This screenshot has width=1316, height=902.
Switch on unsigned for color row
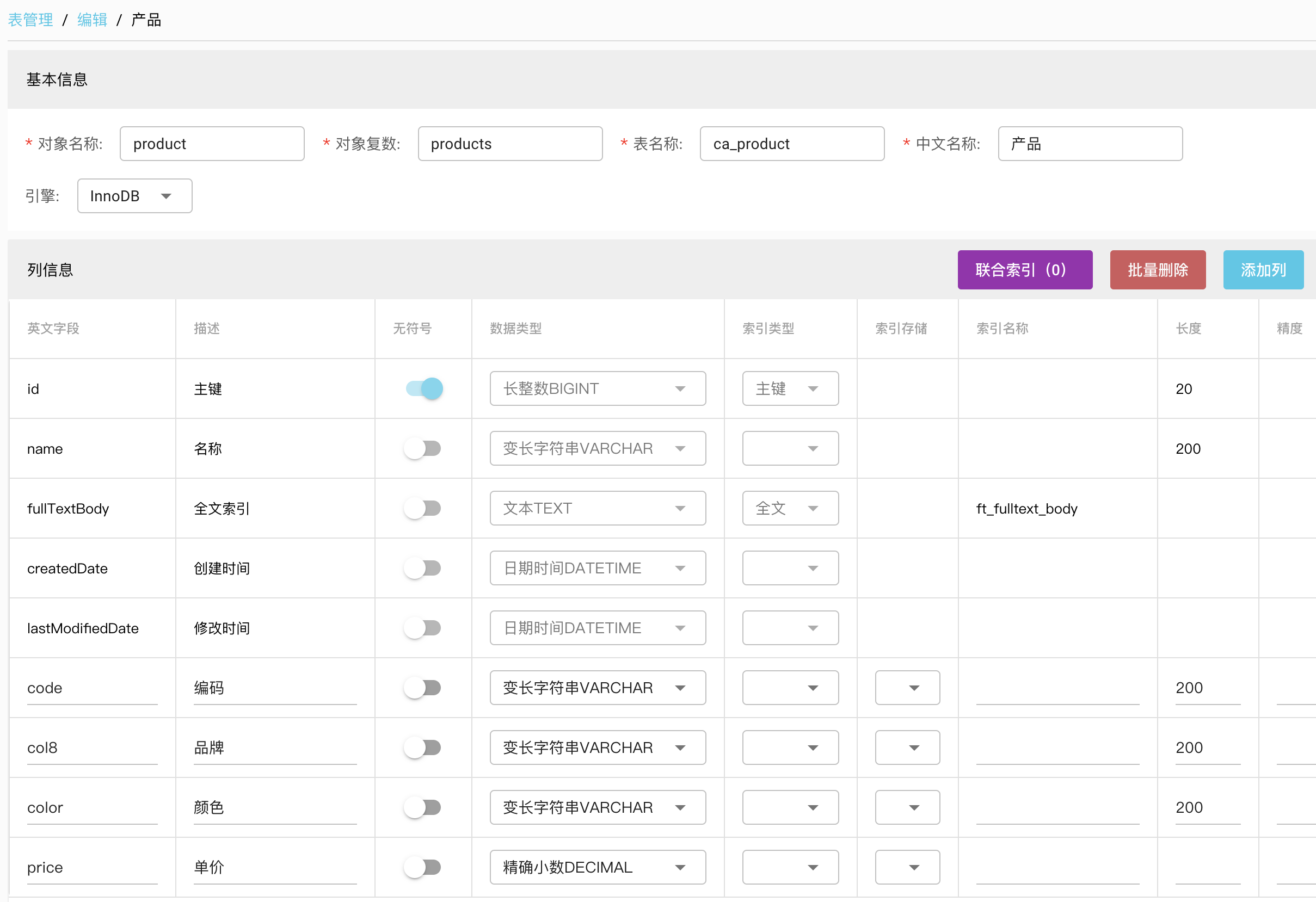[x=422, y=807]
